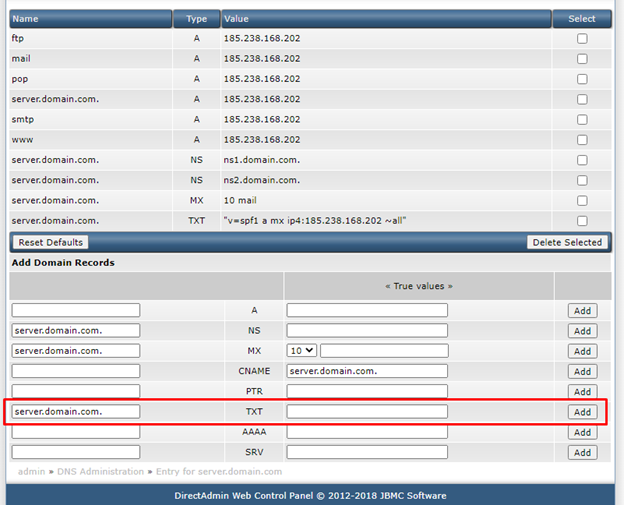This screenshot has width=624, height=505.
Task: Click Add for the AAAA record
Action: click(x=582, y=432)
